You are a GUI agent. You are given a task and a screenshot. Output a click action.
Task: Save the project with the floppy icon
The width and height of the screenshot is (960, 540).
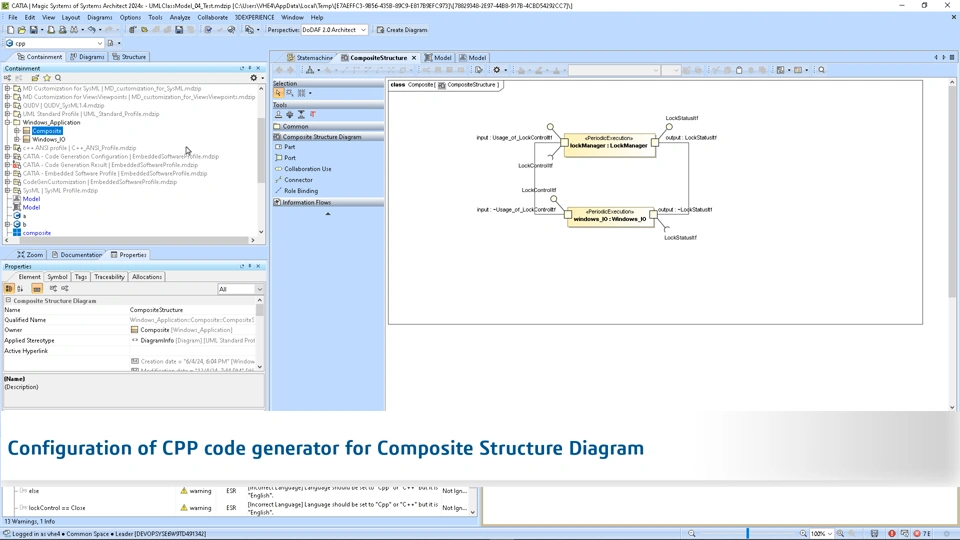point(34,29)
